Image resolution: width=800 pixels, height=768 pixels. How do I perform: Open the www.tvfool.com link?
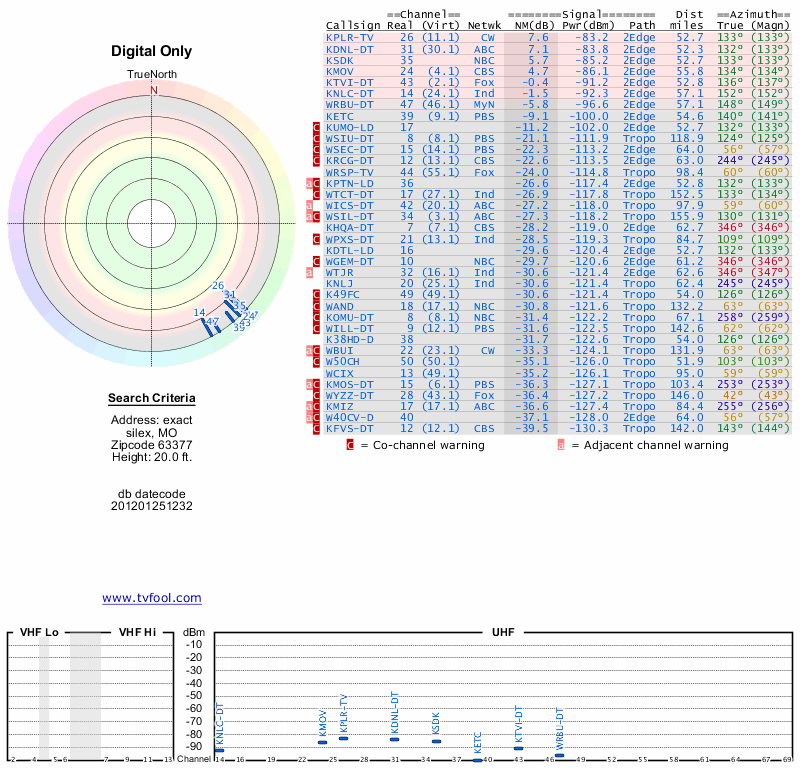tap(152, 598)
